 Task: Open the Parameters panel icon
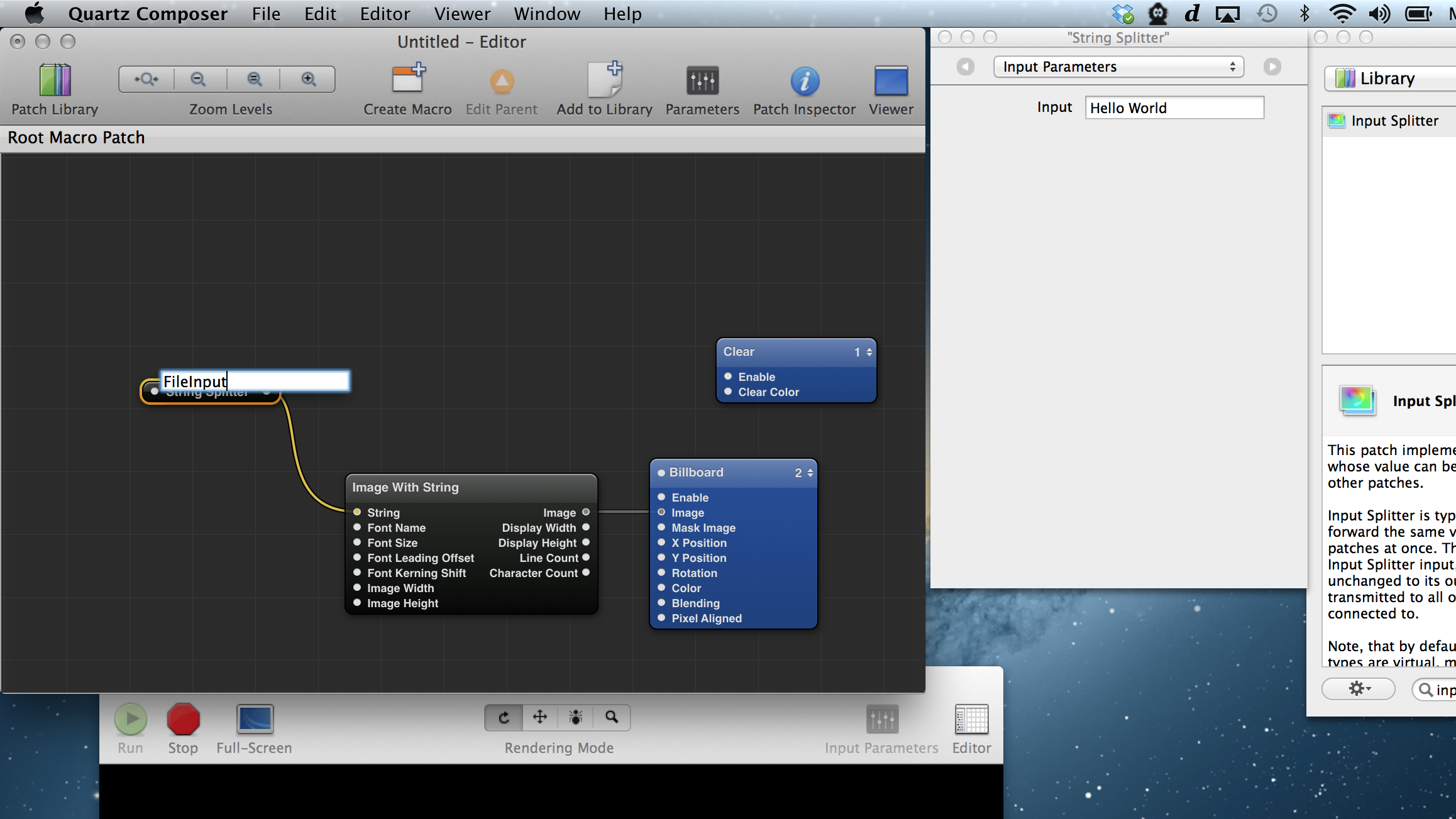click(x=702, y=81)
